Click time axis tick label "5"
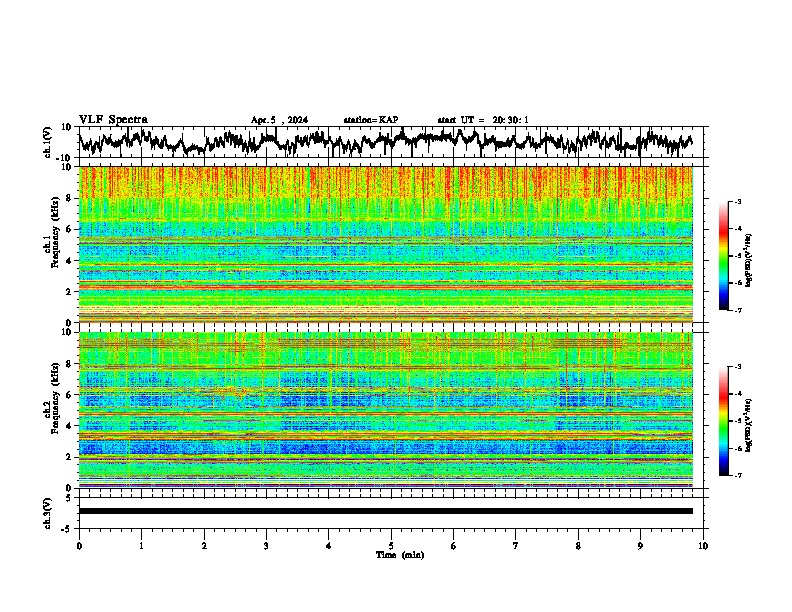The height and width of the screenshot is (612, 792). pyautogui.click(x=391, y=546)
